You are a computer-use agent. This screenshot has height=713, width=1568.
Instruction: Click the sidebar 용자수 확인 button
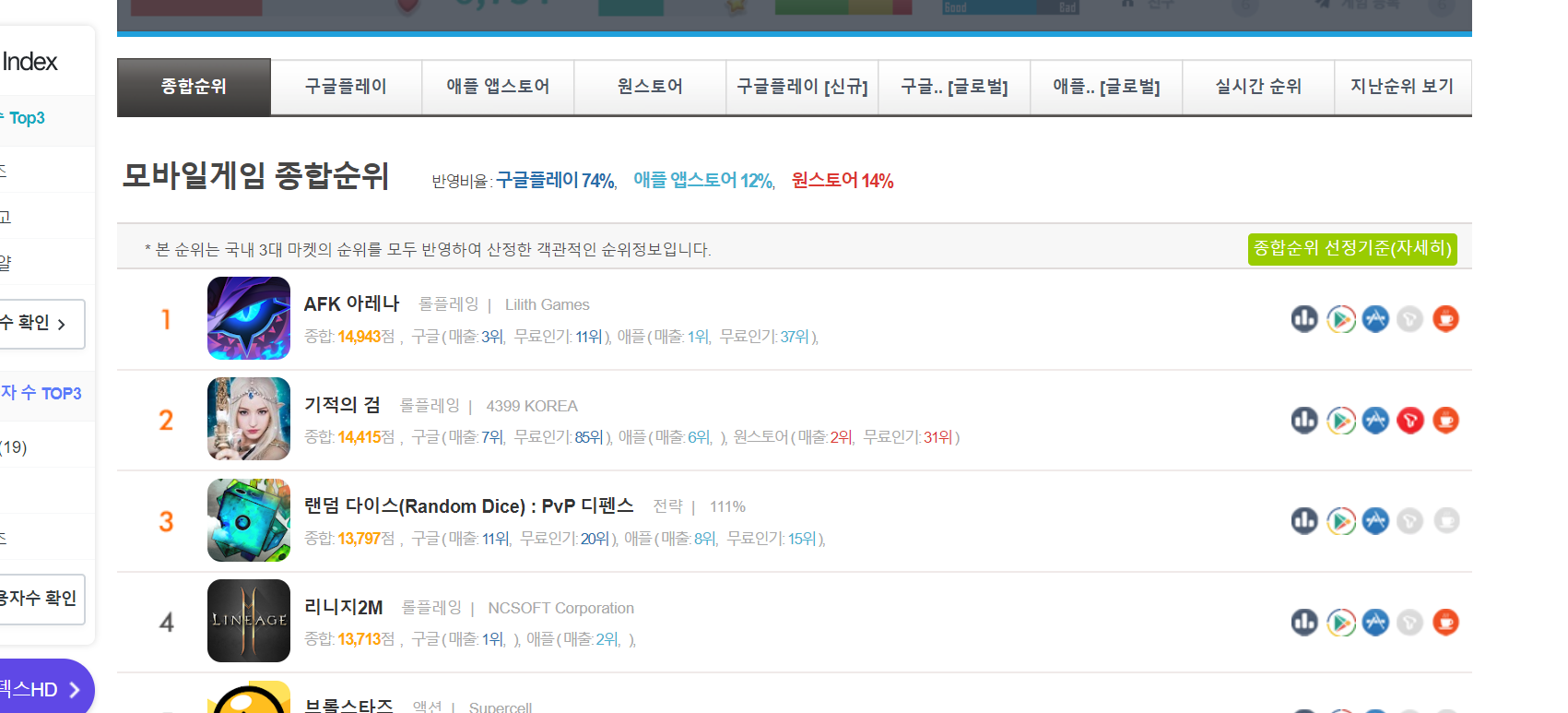click(41, 600)
